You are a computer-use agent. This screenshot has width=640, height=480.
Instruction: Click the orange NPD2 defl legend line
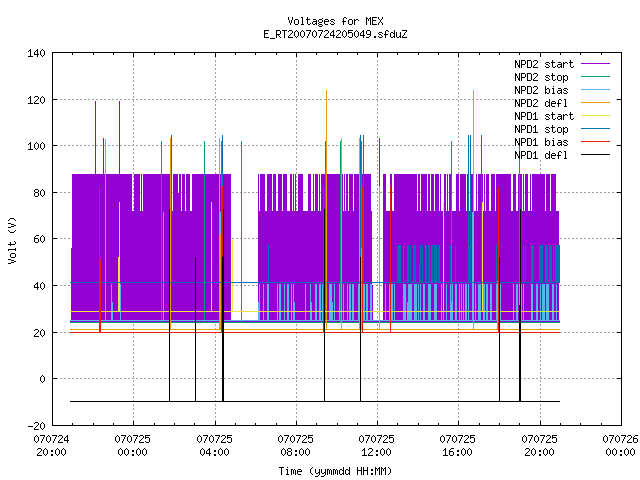click(x=595, y=102)
